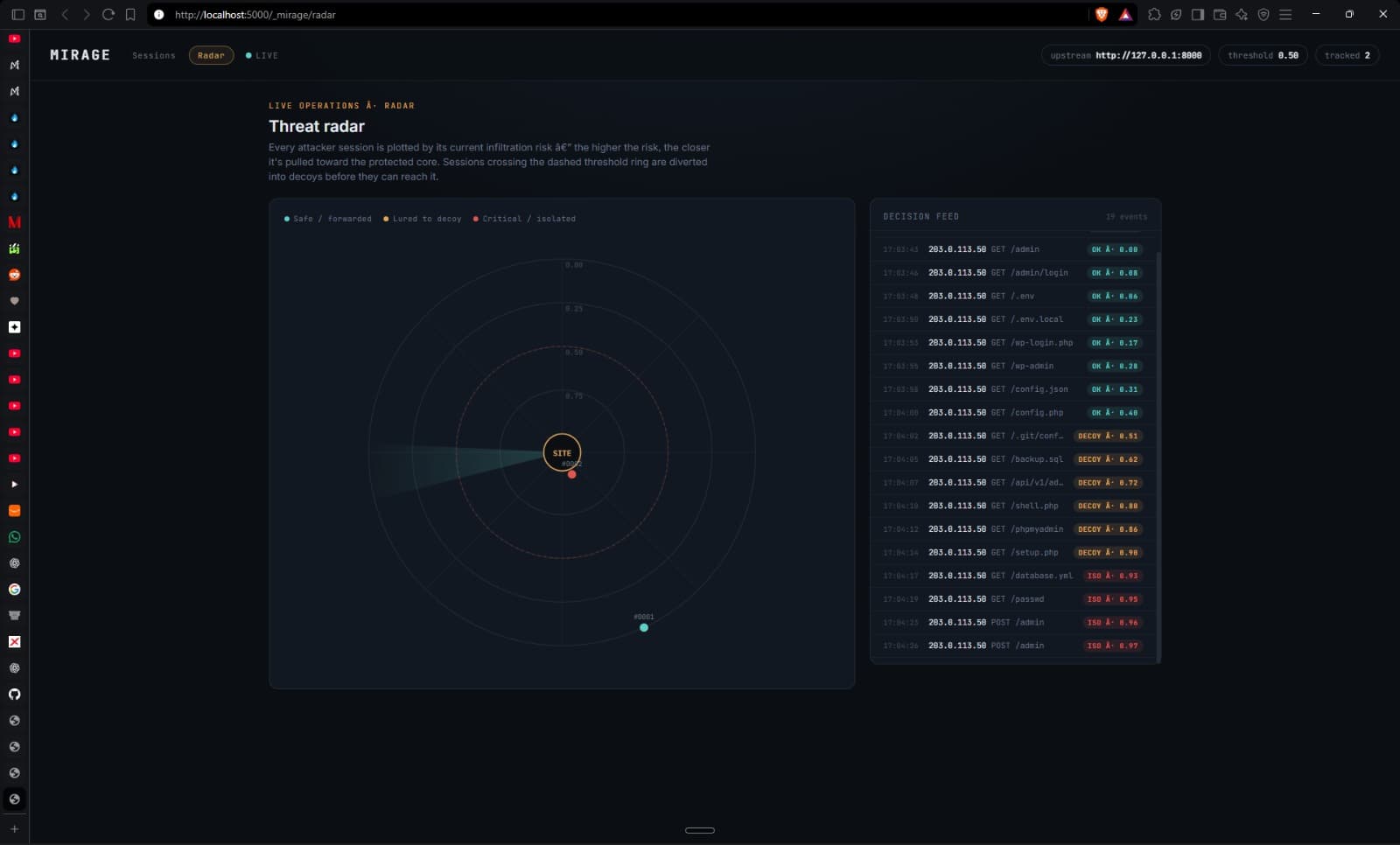Click the ISO 0.97 badge
1400x845 pixels.
tap(1112, 646)
